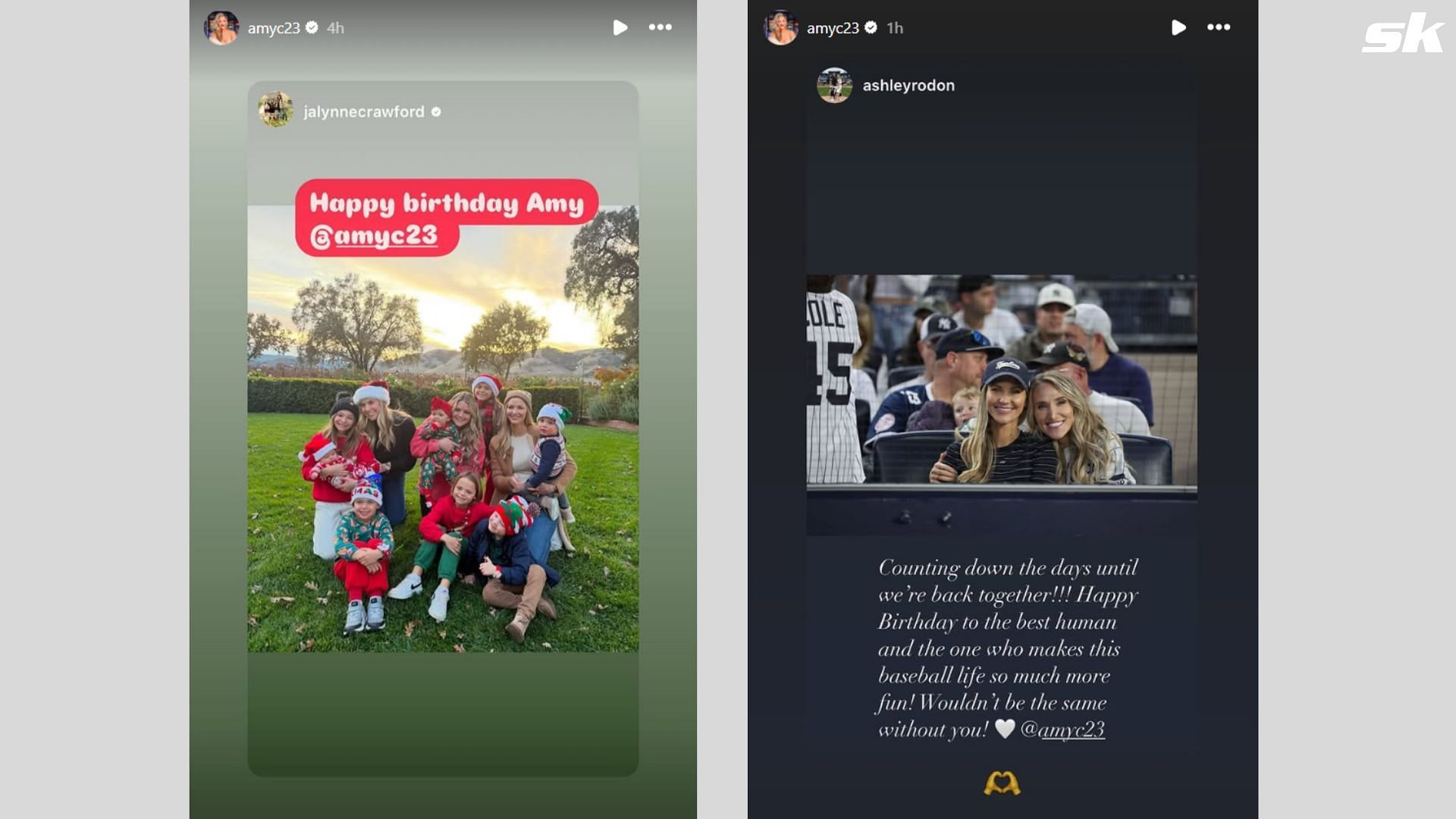Open more options on left story
Viewport: 1456px width, 819px height.
[661, 27]
